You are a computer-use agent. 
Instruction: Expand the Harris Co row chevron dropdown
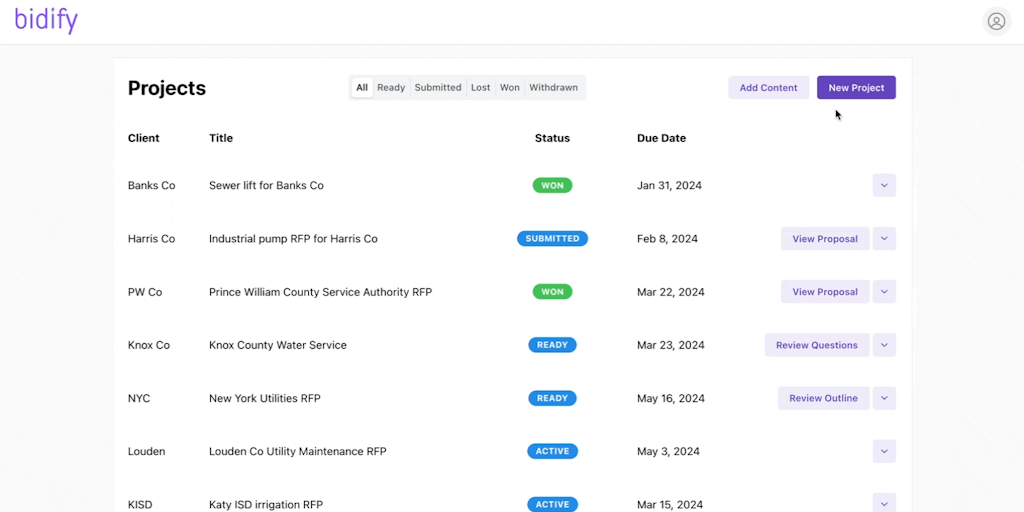point(884,239)
